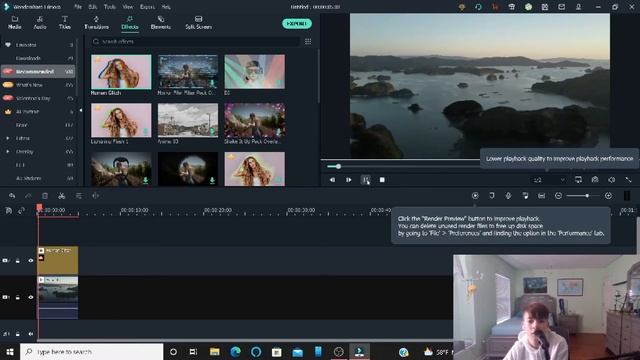Expand the Overlay category arrow

[8, 151]
